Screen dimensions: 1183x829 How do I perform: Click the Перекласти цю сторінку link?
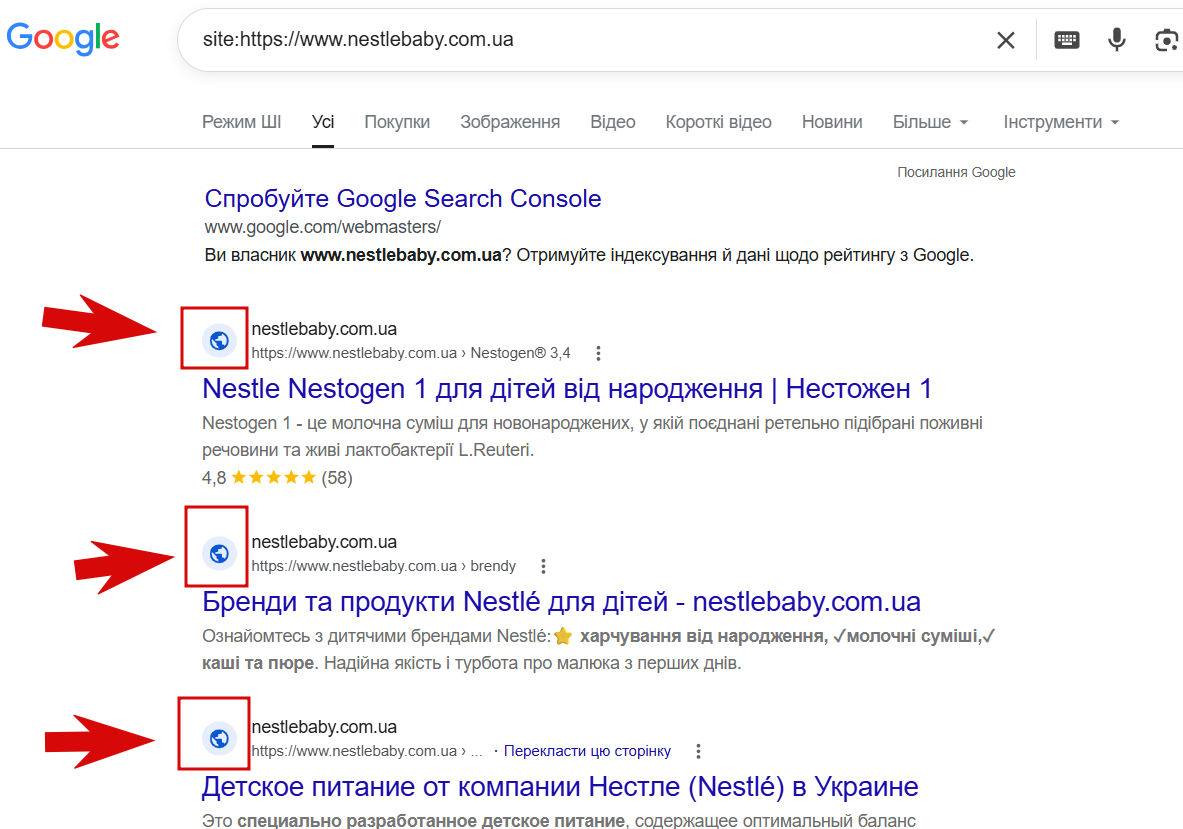(x=587, y=751)
